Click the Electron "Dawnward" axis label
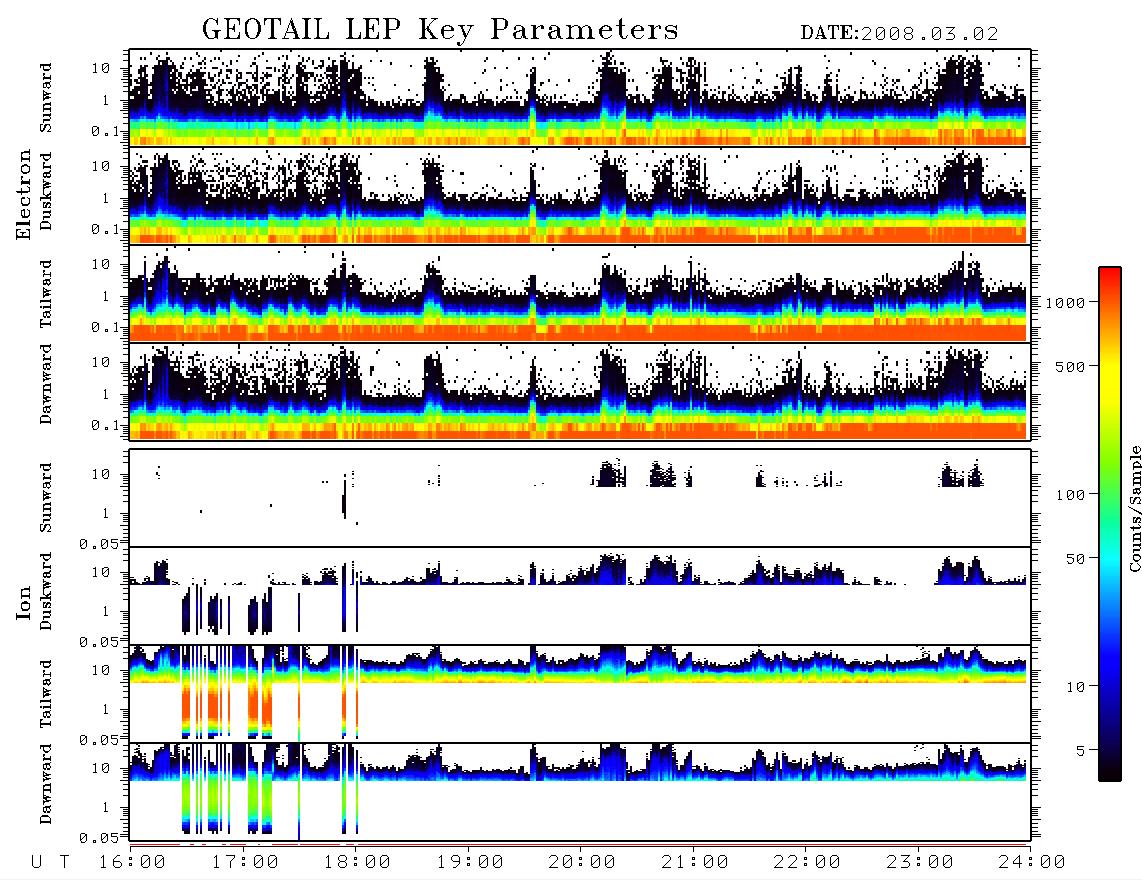The height and width of the screenshot is (880, 1142). pyautogui.click(x=46, y=384)
